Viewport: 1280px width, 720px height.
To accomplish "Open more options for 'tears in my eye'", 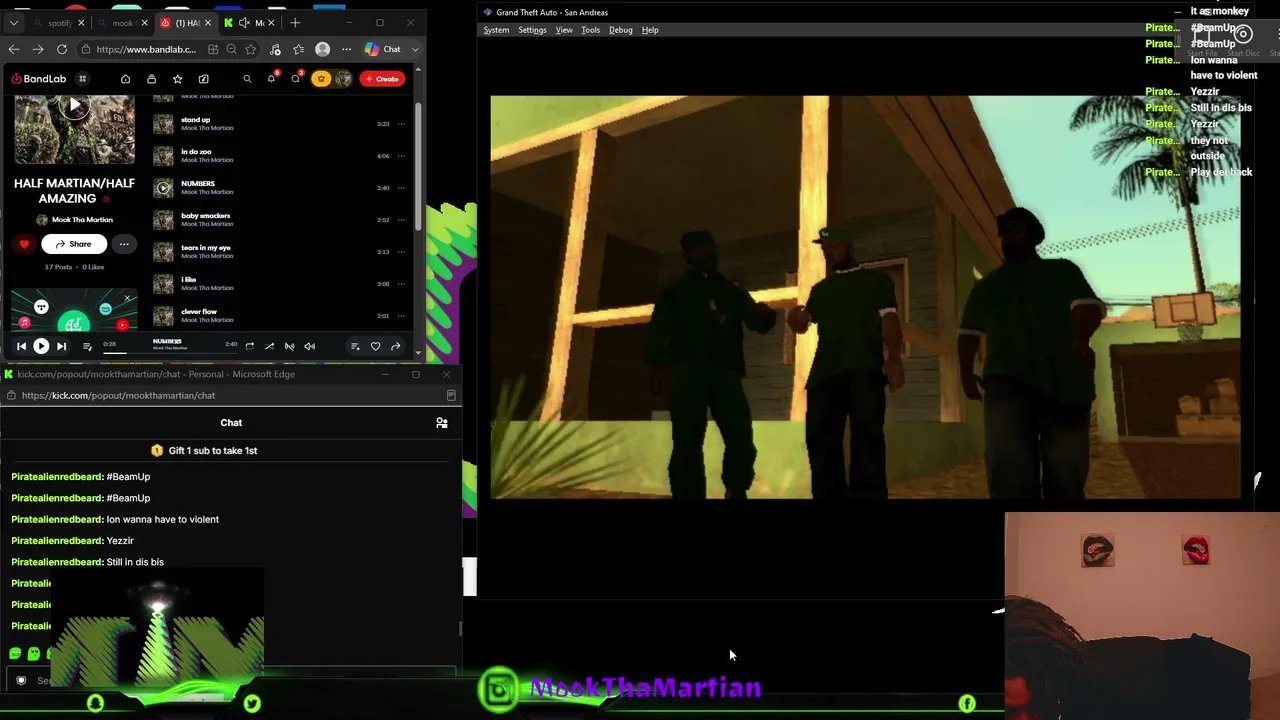I will point(401,252).
